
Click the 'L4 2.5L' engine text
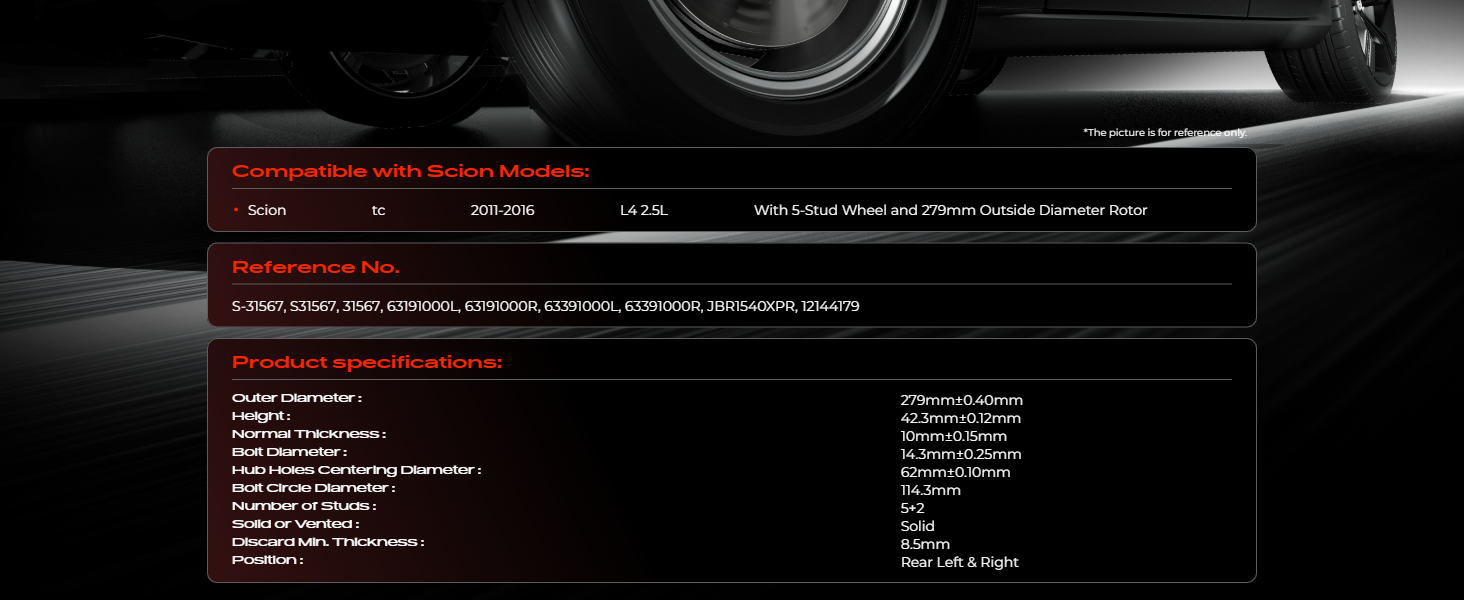pos(644,210)
